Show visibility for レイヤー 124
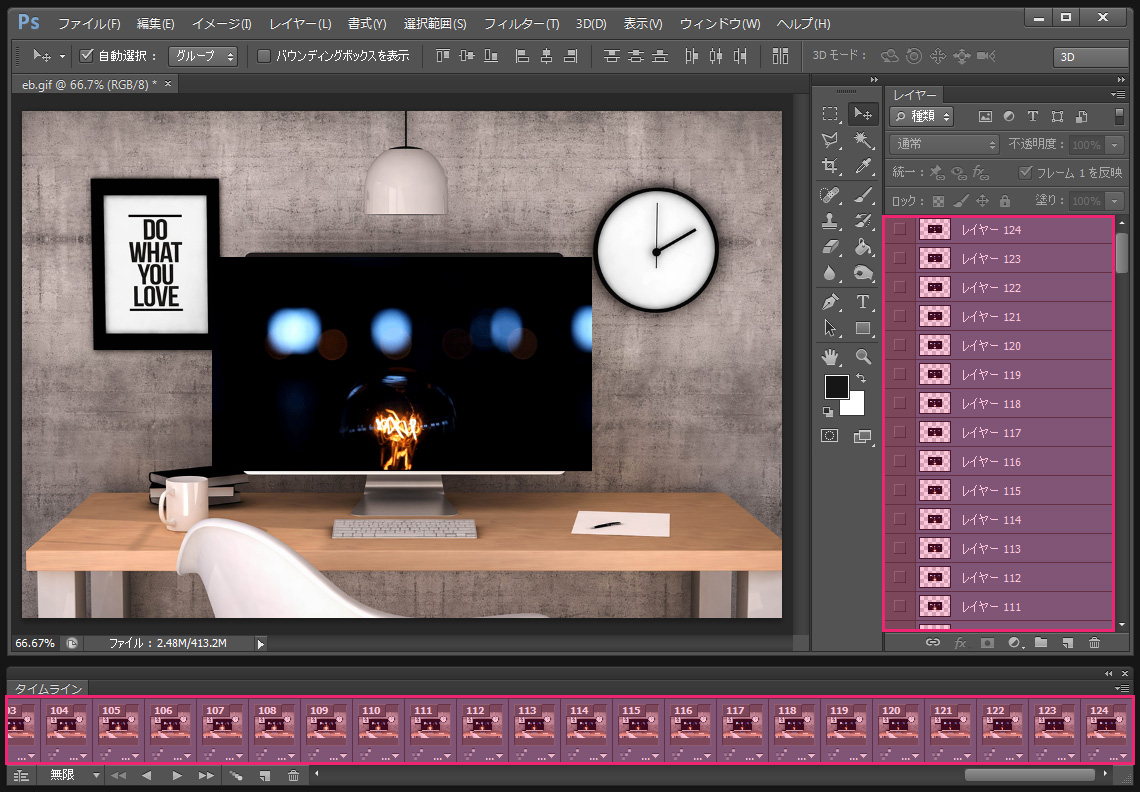Image resolution: width=1140 pixels, height=792 pixels. point(899,230)
